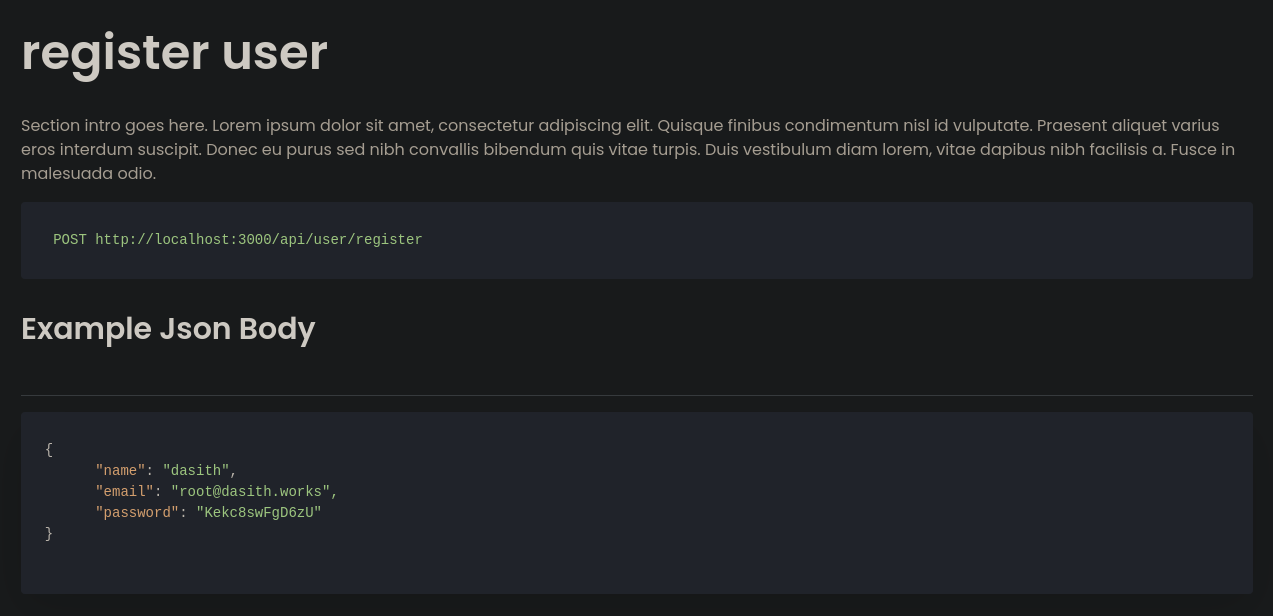Click the horizontal divider line under the subheading
This screenshot has width=1273, height=616.
click(x=636, y=395)
